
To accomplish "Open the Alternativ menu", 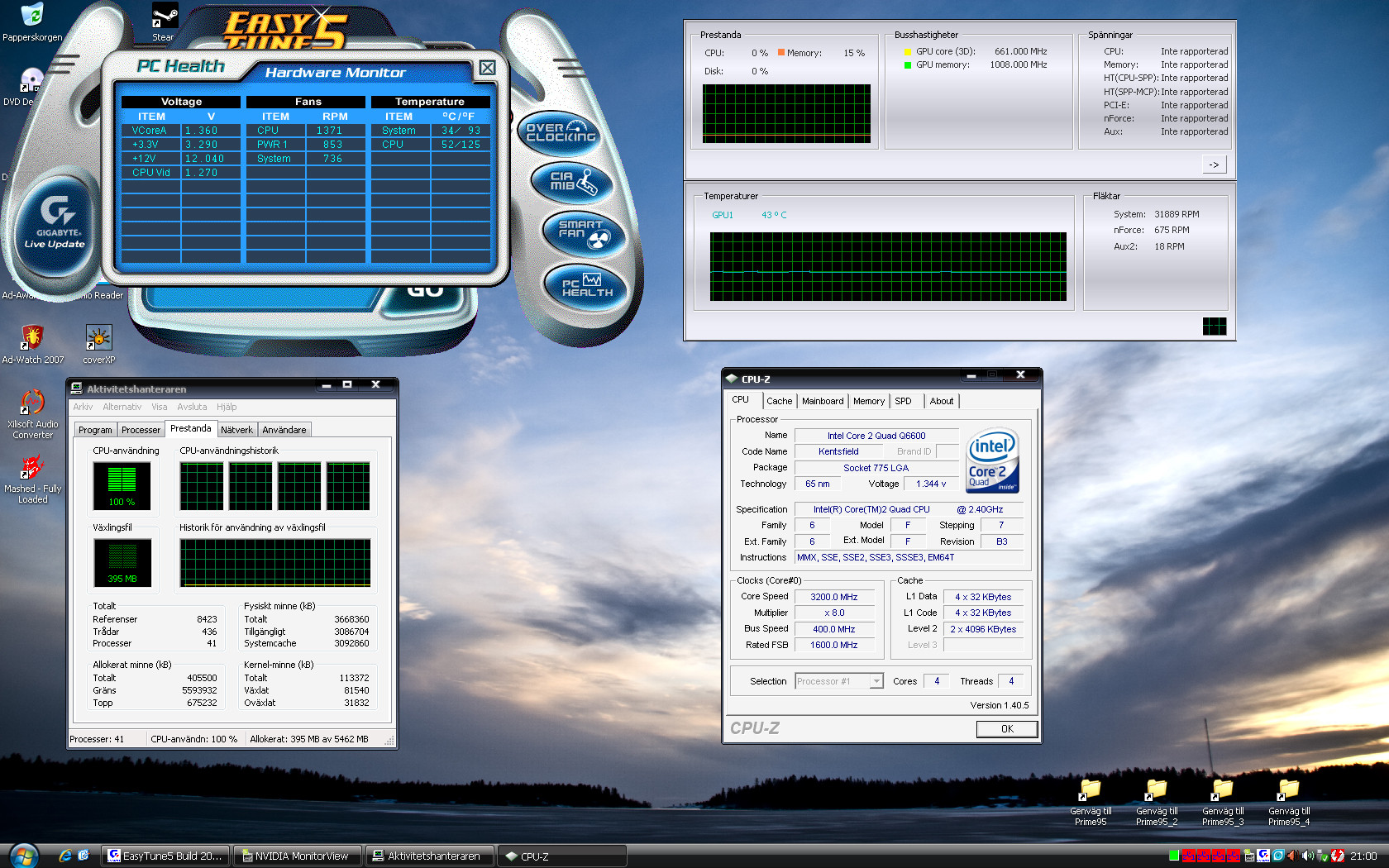I will [x=122, y=407].
